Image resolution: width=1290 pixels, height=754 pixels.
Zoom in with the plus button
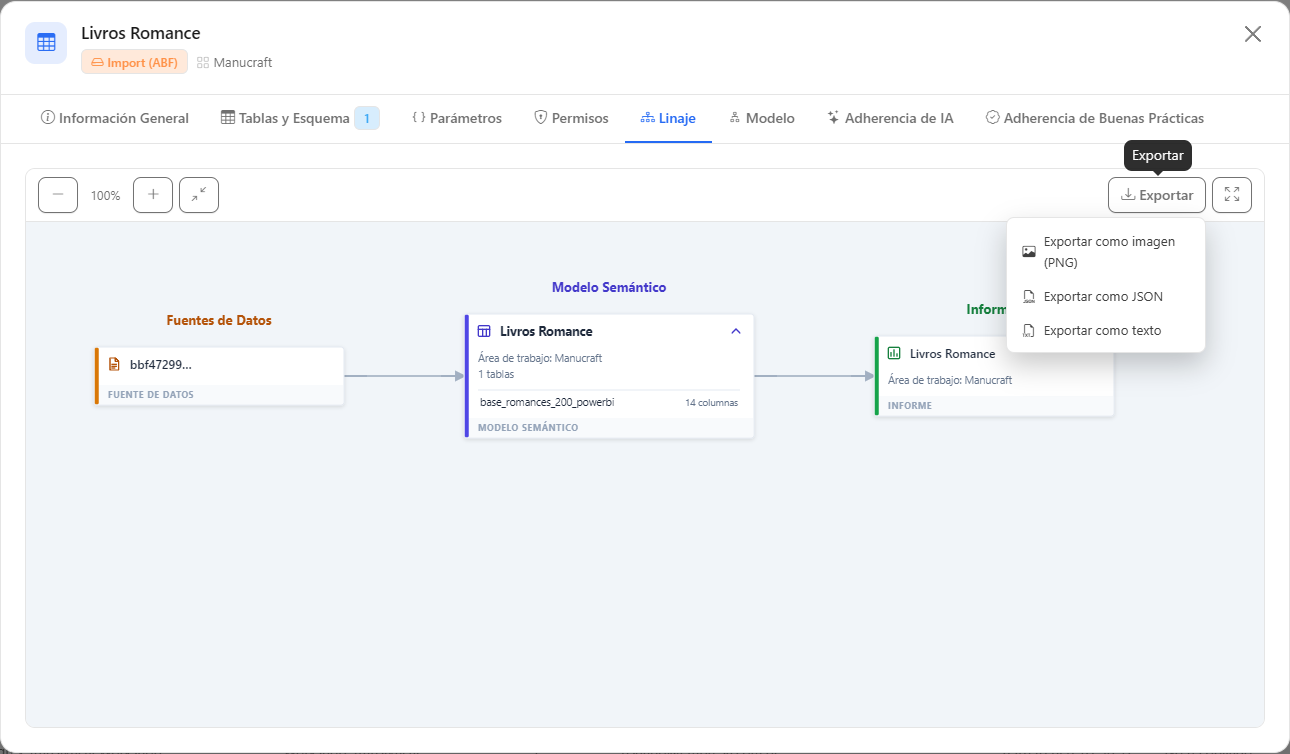point(153,195)
